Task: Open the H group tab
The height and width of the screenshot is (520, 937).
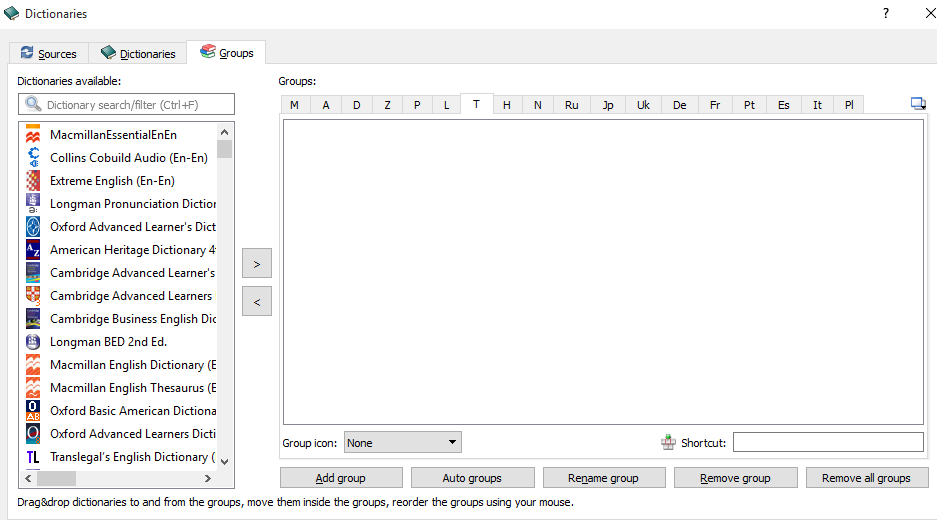Action: tap(507, 105)
